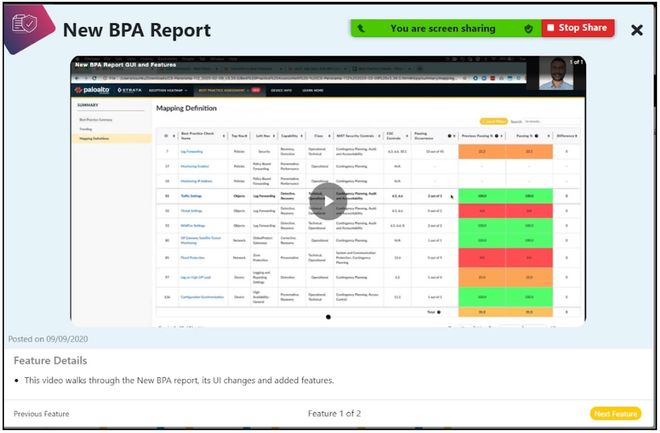The image size is (660, 433).
Task: Go to the Next Feature
Action: pyautogui.click(x=615, y=414)
